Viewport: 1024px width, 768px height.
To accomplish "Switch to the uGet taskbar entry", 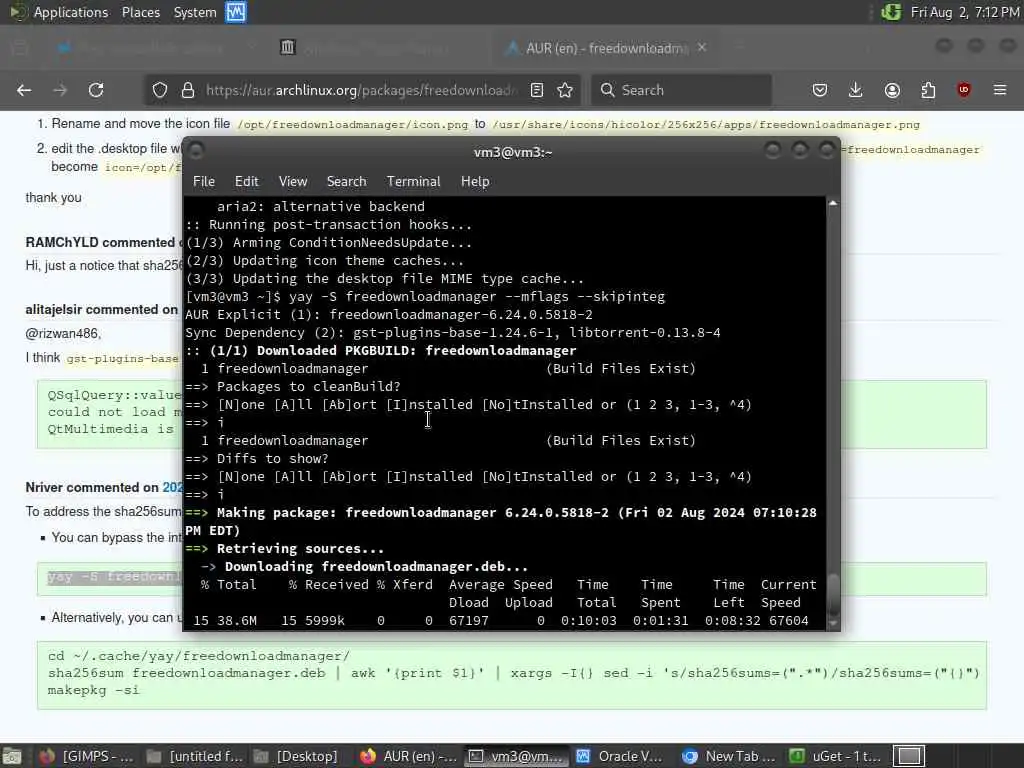I will coord(836,756).
